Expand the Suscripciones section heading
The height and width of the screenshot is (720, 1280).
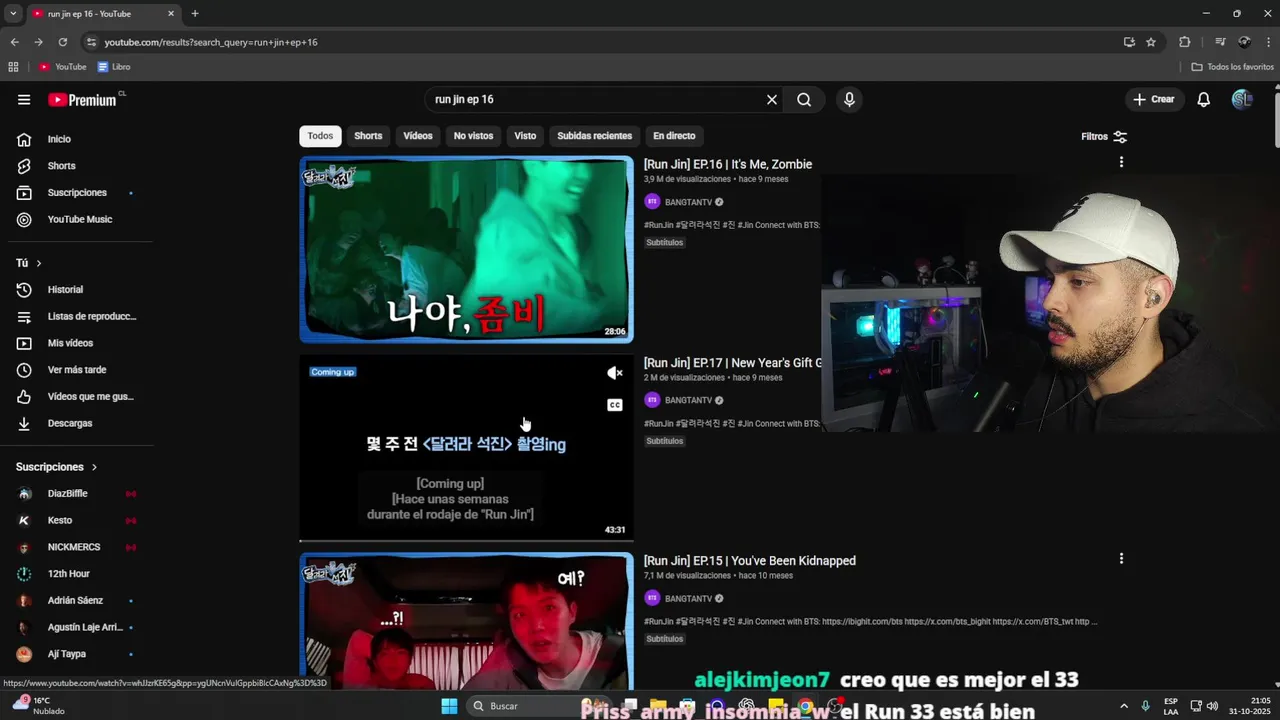[x=57, y=467]
